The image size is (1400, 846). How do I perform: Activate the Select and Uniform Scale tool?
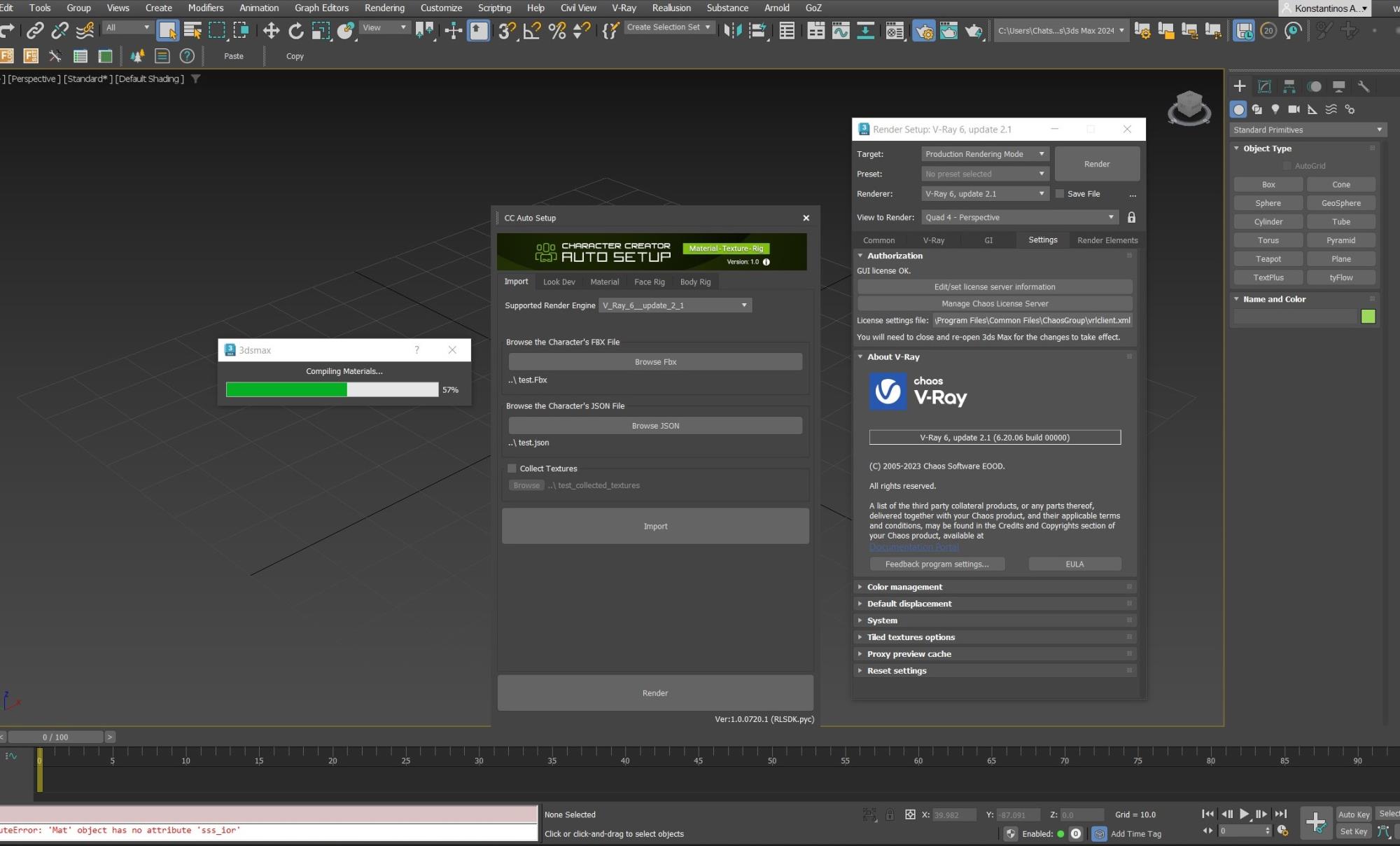coord(321,30)
